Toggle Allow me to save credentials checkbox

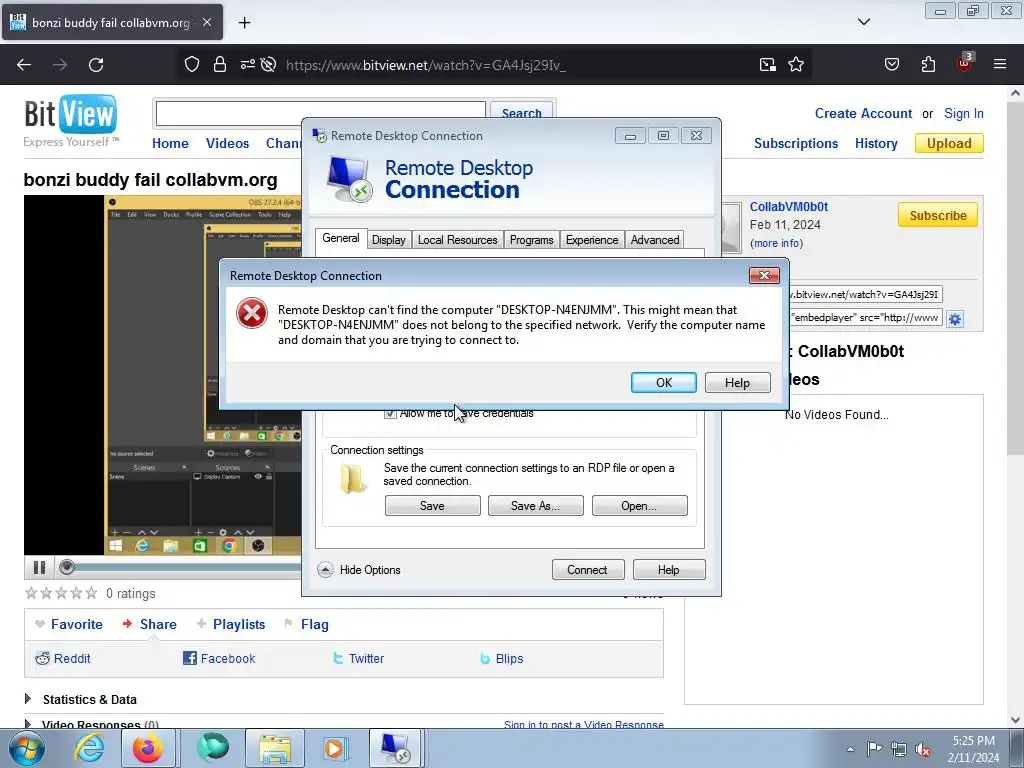coord(390,413)
